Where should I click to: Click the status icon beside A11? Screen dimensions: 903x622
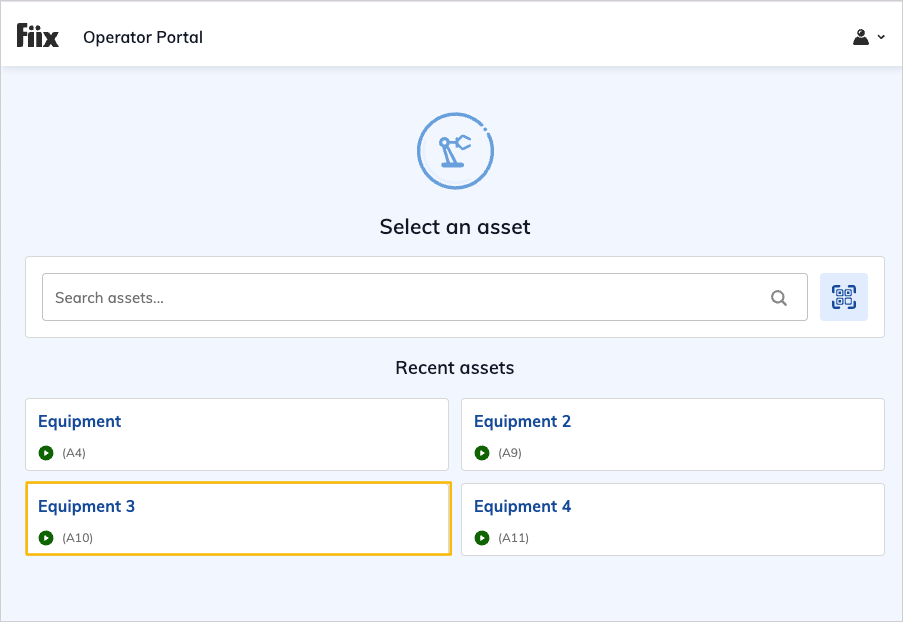(x=481, y=538)
